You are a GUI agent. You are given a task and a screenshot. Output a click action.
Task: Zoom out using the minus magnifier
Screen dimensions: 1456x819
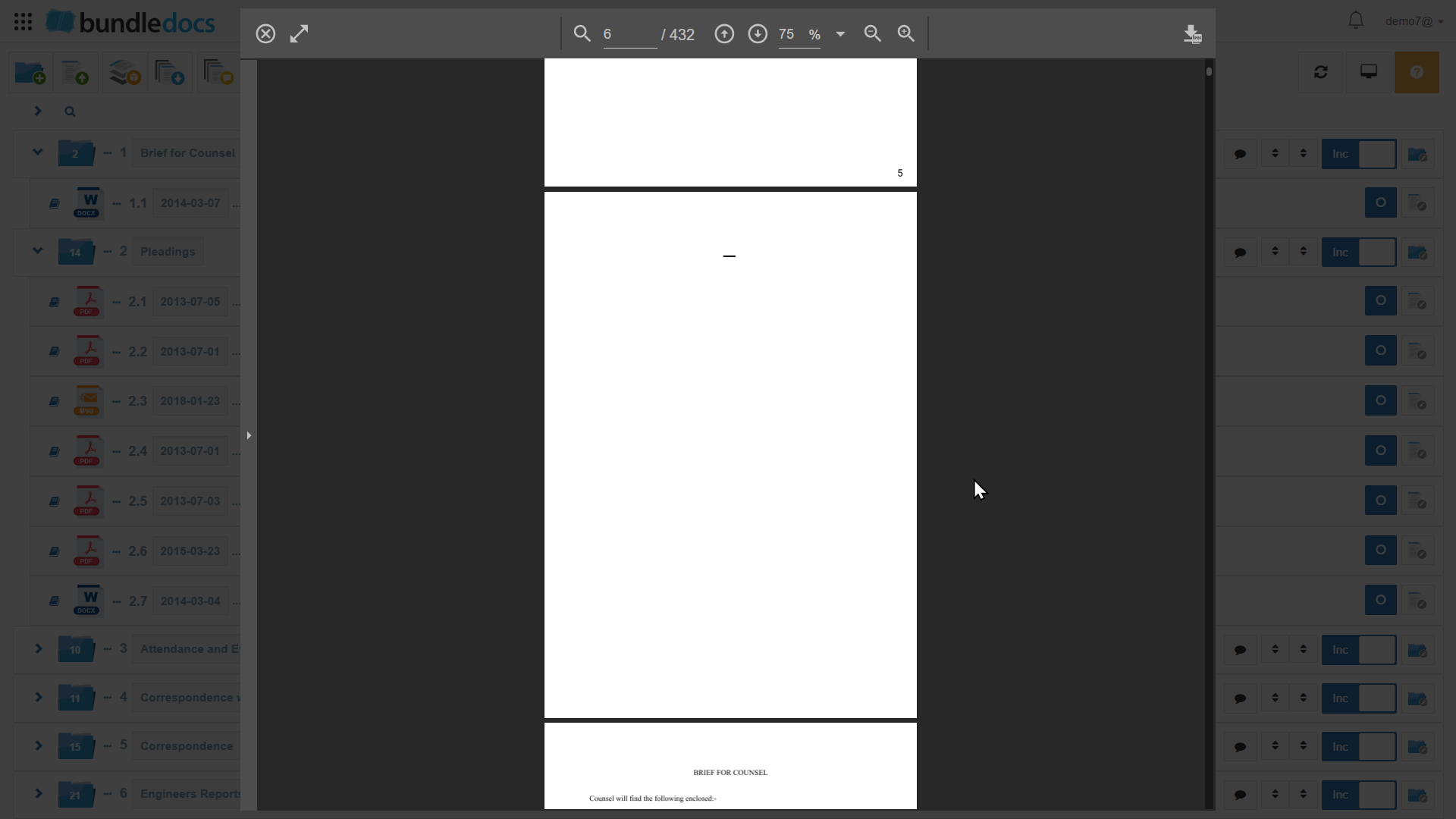pos(873,34)
